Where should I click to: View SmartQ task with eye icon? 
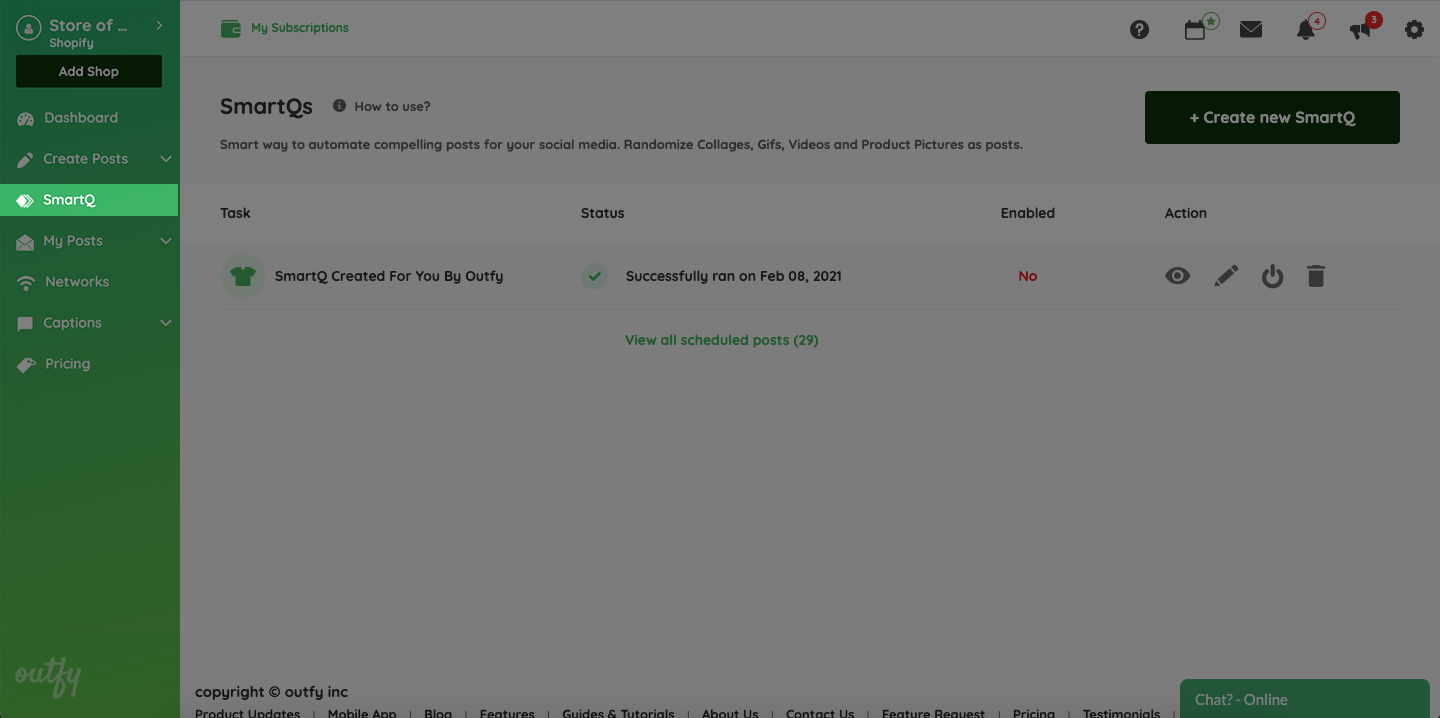tap(1178, 276)
